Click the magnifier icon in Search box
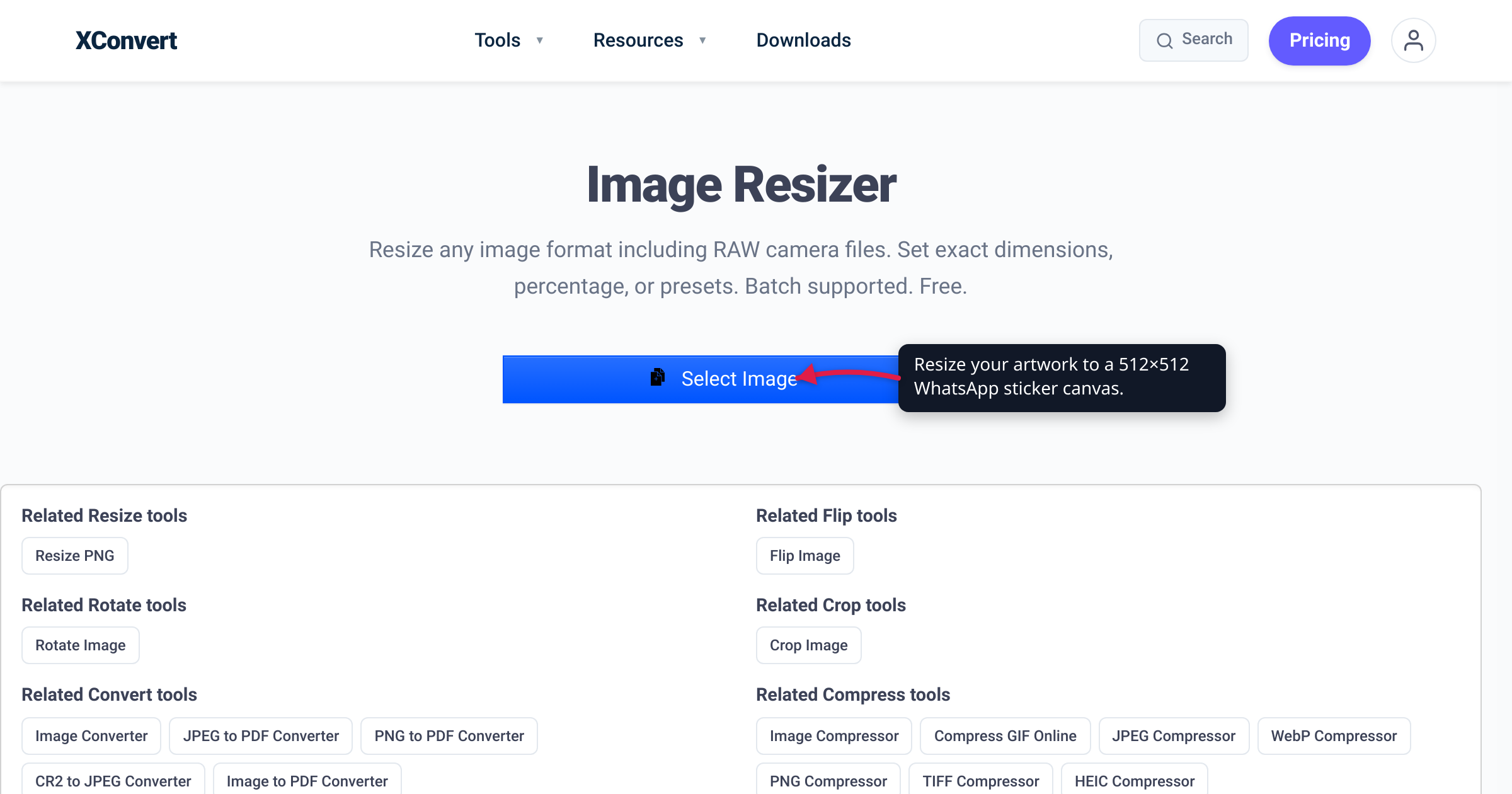Viewport: 1512px width, 794px height. 1164,41
